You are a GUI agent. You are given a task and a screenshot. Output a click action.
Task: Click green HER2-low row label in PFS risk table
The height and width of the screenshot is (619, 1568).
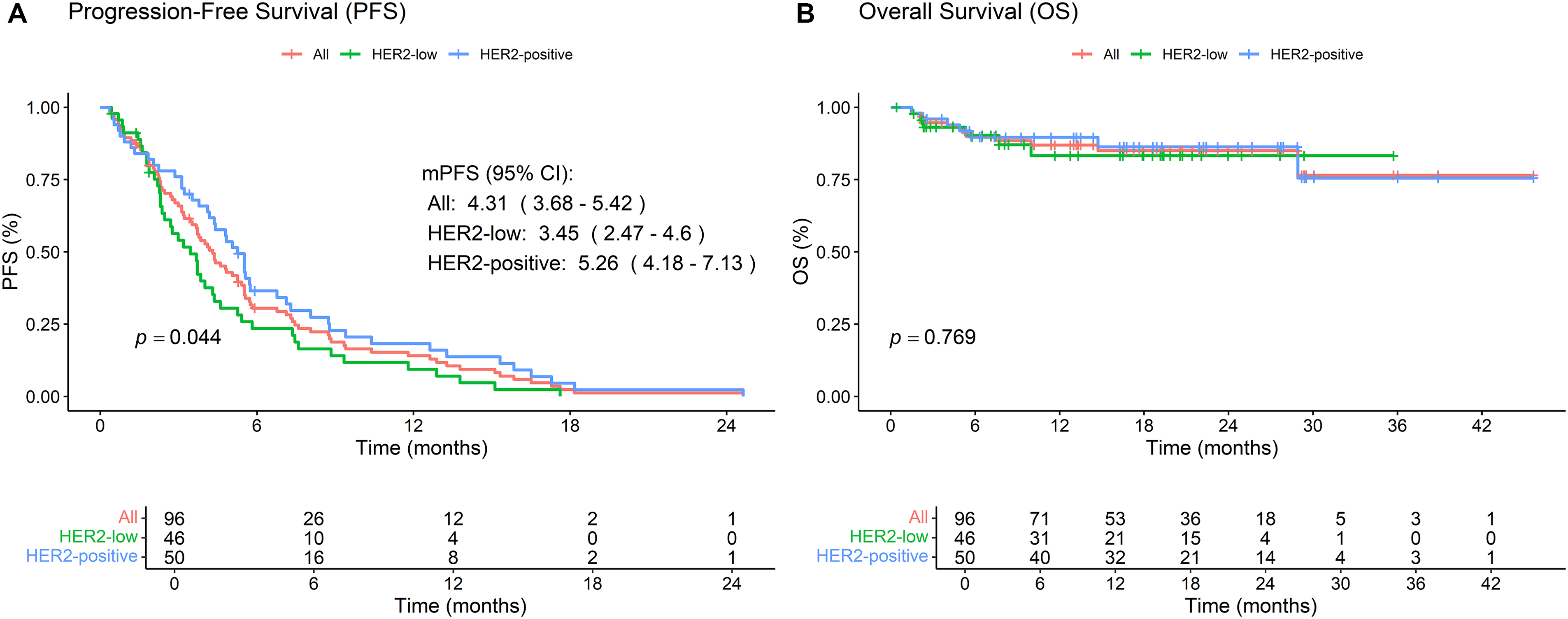(x=99, y=537)
